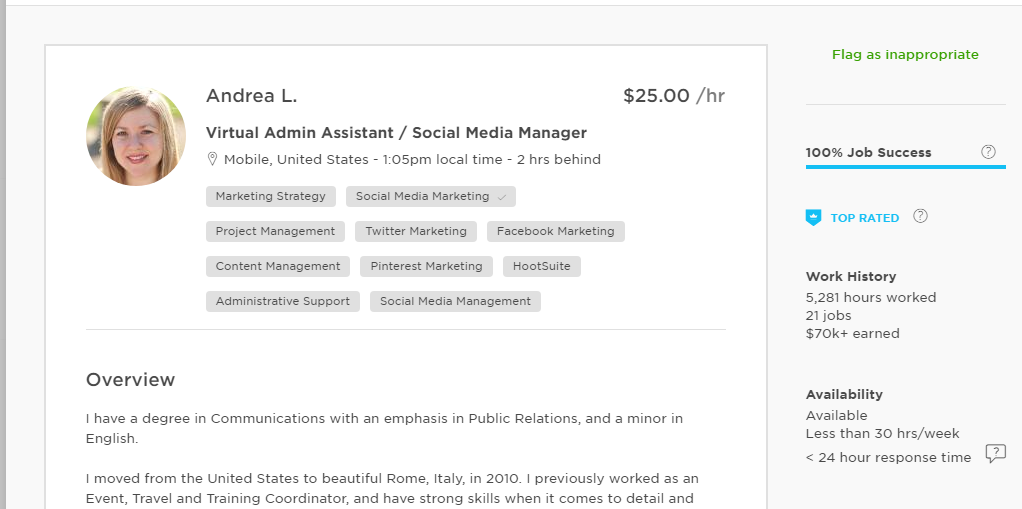Viewport: 1022px width, 509px height.
Task: Select the Project Management skill tag
Action: pyautogui.click(x=275, y=231)
